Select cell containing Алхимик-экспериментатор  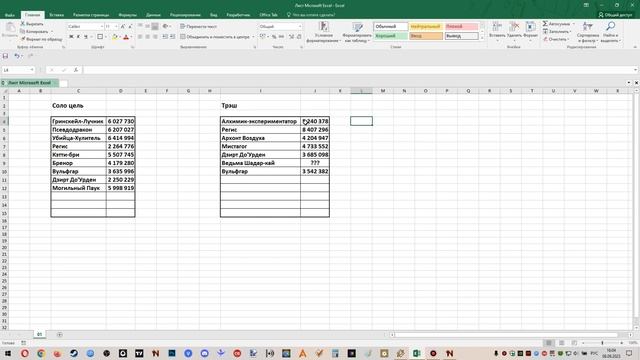click(260, 121)
